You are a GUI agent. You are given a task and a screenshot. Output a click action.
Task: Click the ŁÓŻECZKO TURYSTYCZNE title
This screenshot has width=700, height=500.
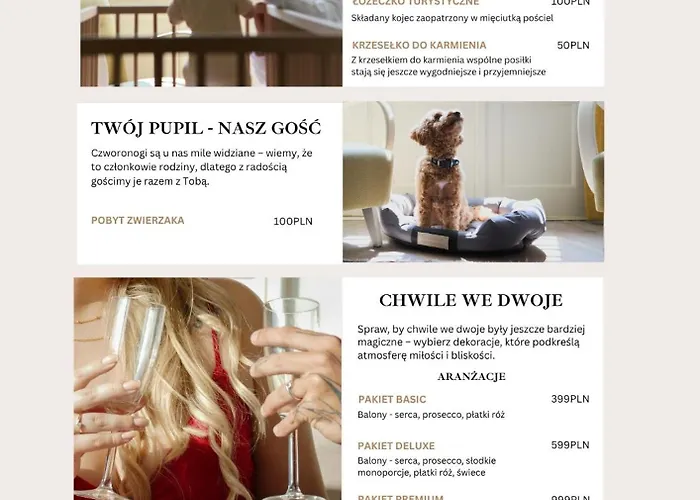click(416, 3)
